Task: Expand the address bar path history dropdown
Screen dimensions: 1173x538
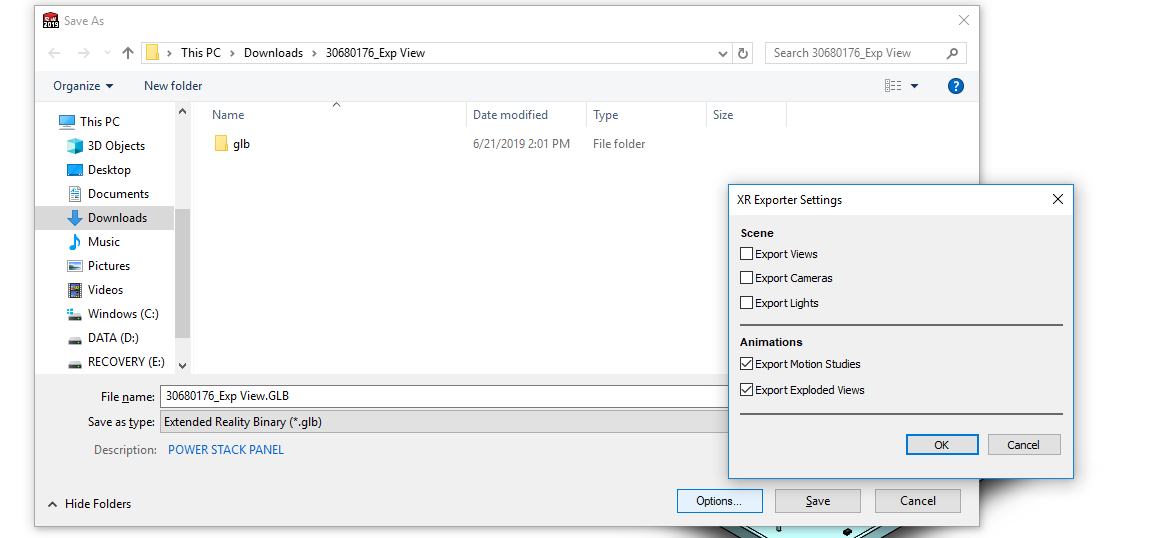Action: (723, 53)
